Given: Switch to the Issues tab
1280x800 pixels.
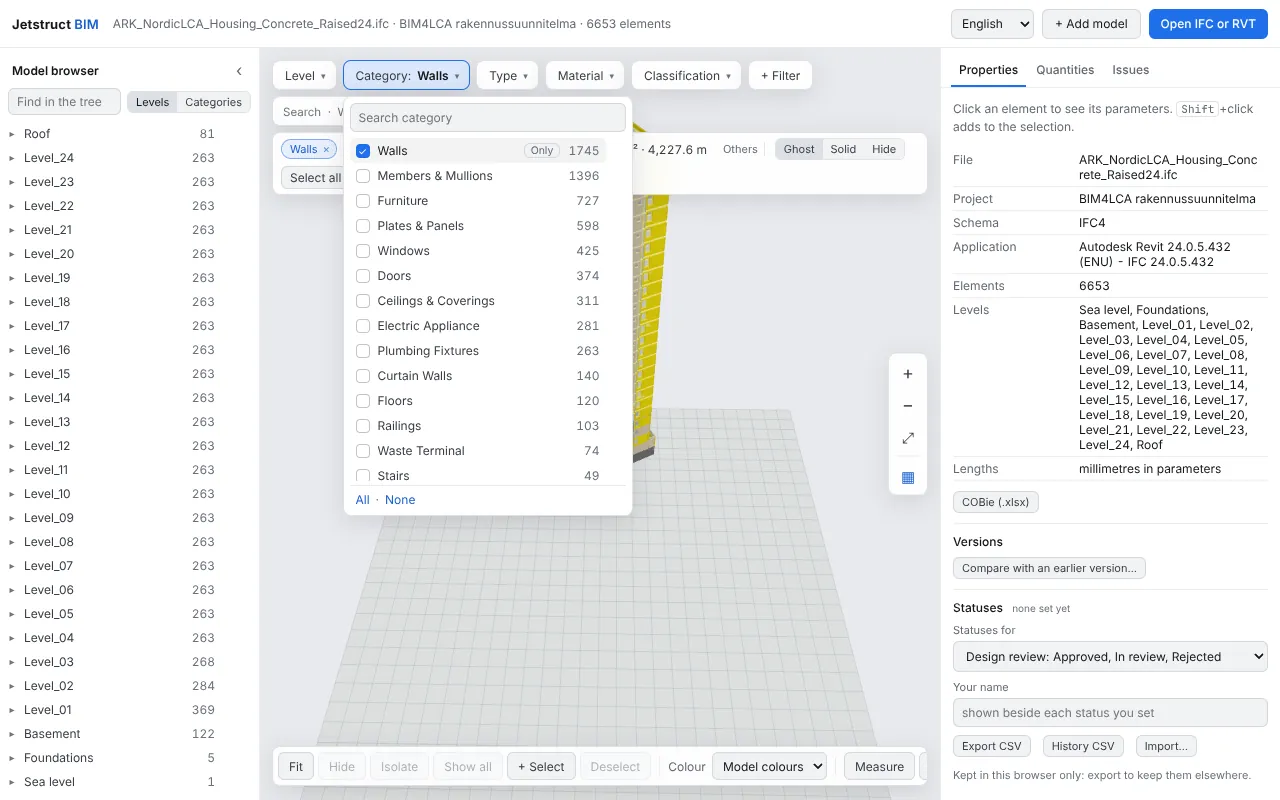Looking at the screenshot, I should [x=1131, y=70].
